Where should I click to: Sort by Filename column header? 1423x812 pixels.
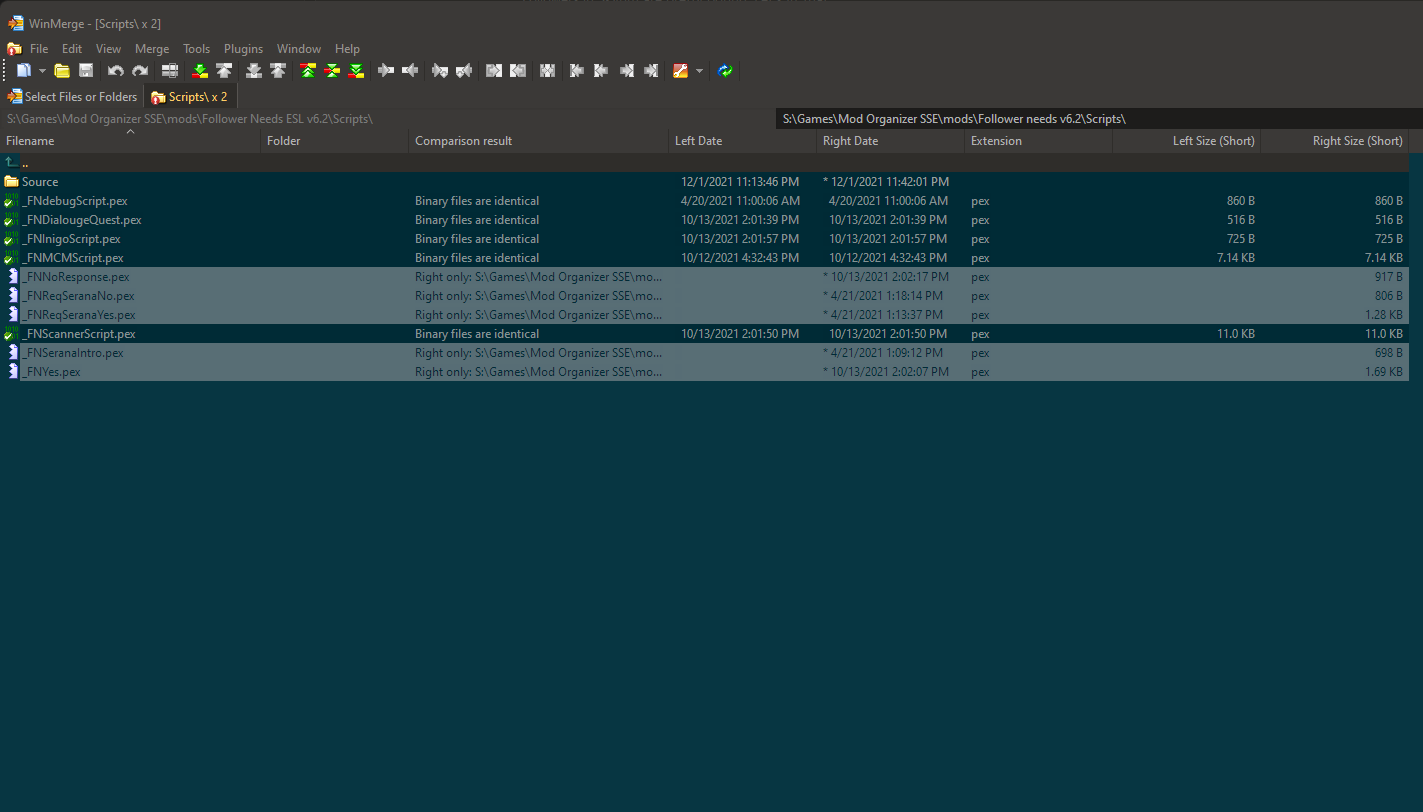(130, 141)
